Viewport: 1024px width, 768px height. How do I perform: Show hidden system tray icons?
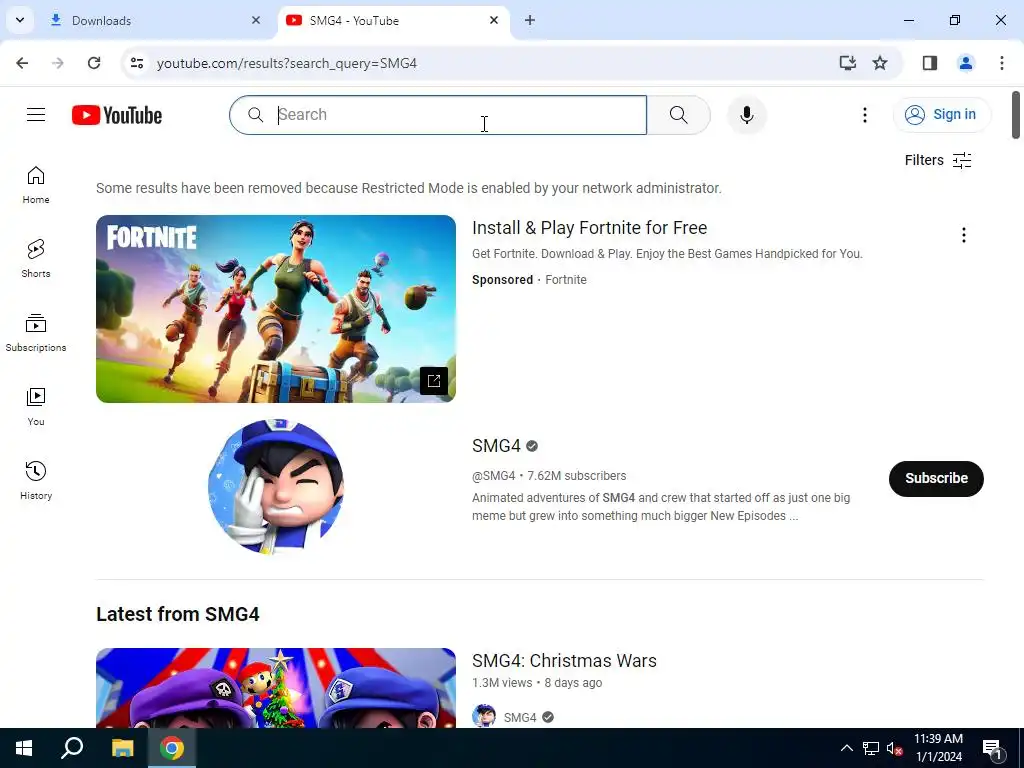[846, 748]
